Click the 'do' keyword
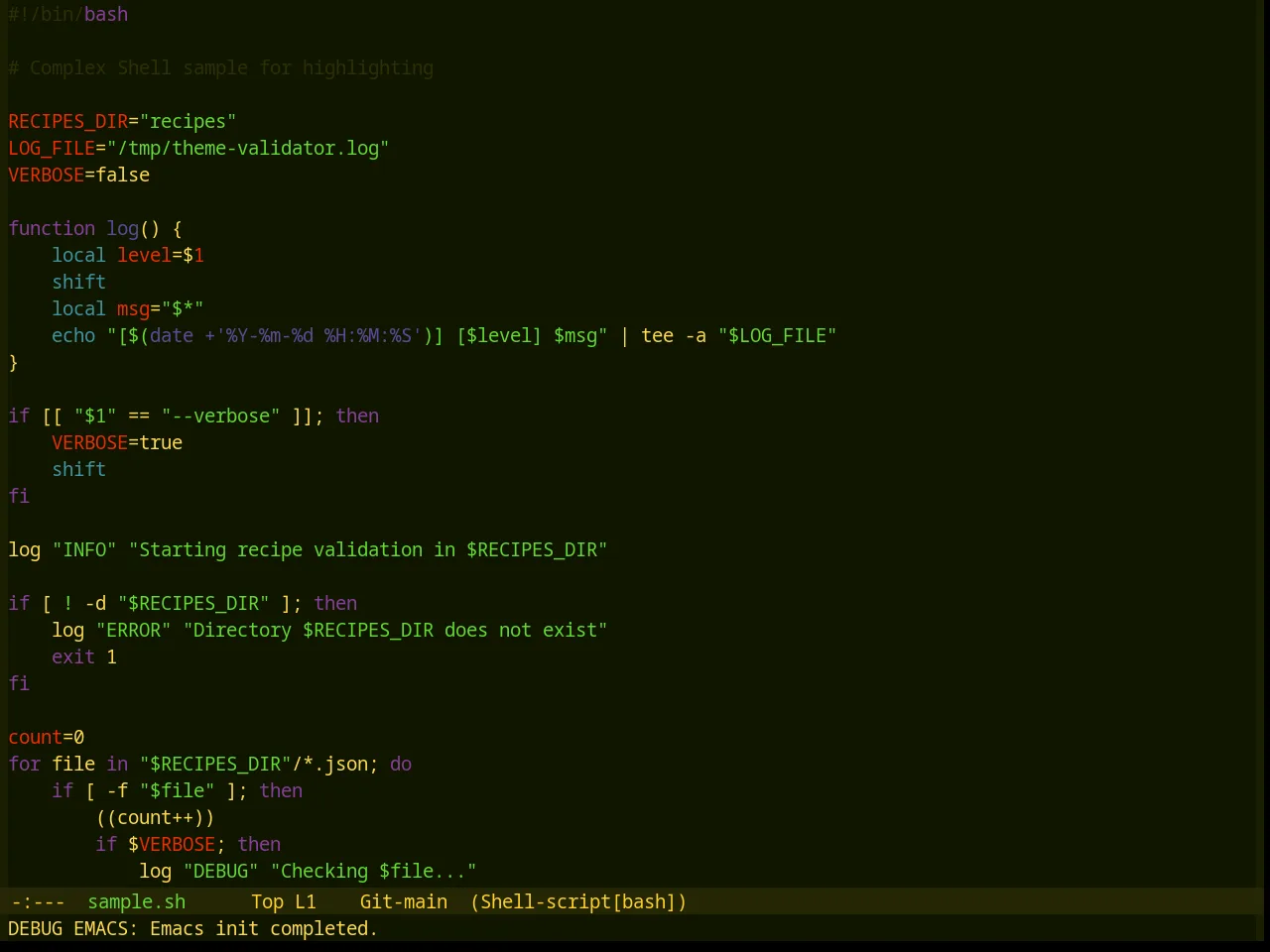 (401, 764)
